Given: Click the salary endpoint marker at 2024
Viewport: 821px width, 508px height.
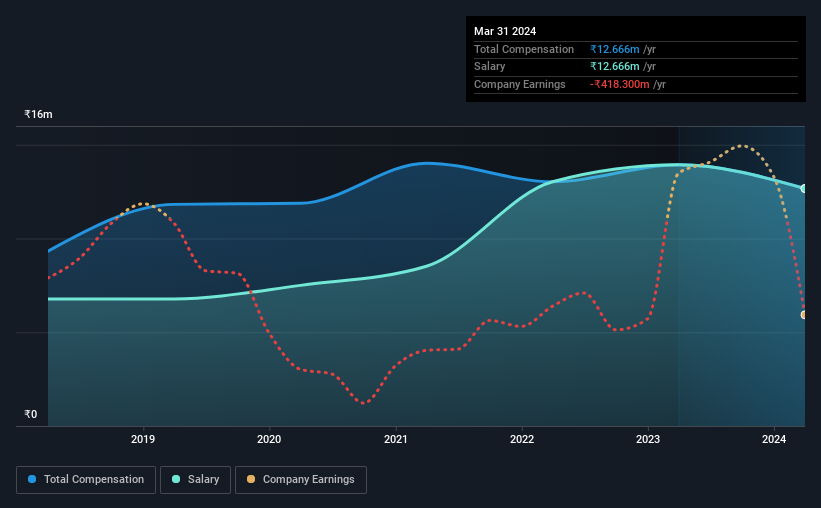Looking at the screenshot, I should click(x=804, y=189).
